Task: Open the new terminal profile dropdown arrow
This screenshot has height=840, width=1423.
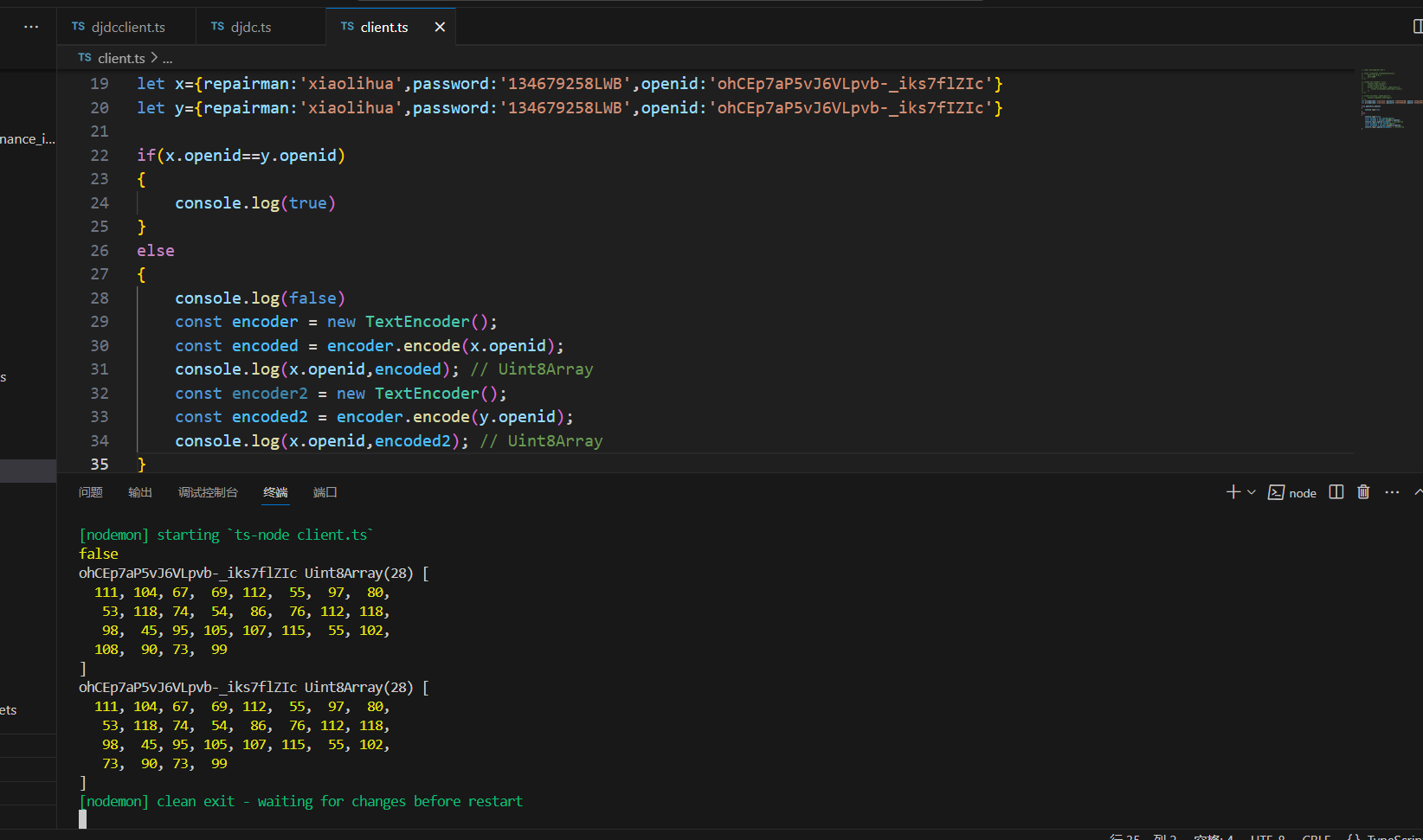Action: point(1252,492)
